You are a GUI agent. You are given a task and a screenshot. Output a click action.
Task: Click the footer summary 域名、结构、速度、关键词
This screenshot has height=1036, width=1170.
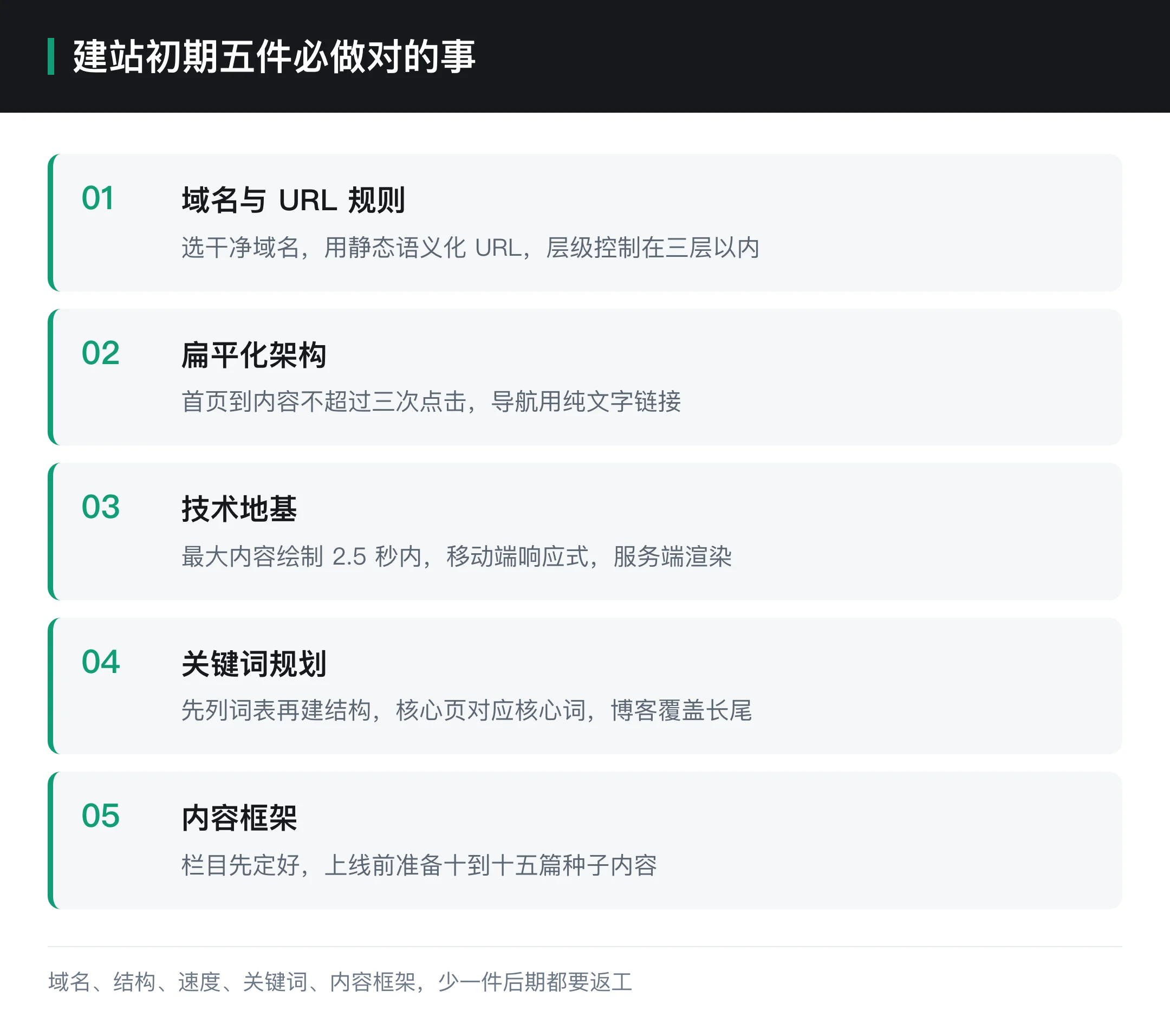178,982
